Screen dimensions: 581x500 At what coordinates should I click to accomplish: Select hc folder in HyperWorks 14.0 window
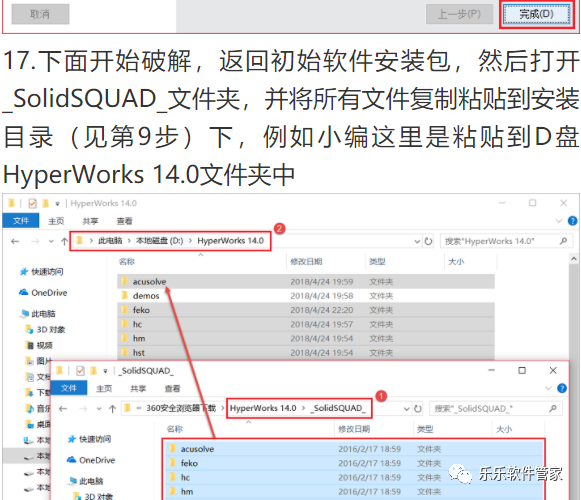tap(306, 324)
